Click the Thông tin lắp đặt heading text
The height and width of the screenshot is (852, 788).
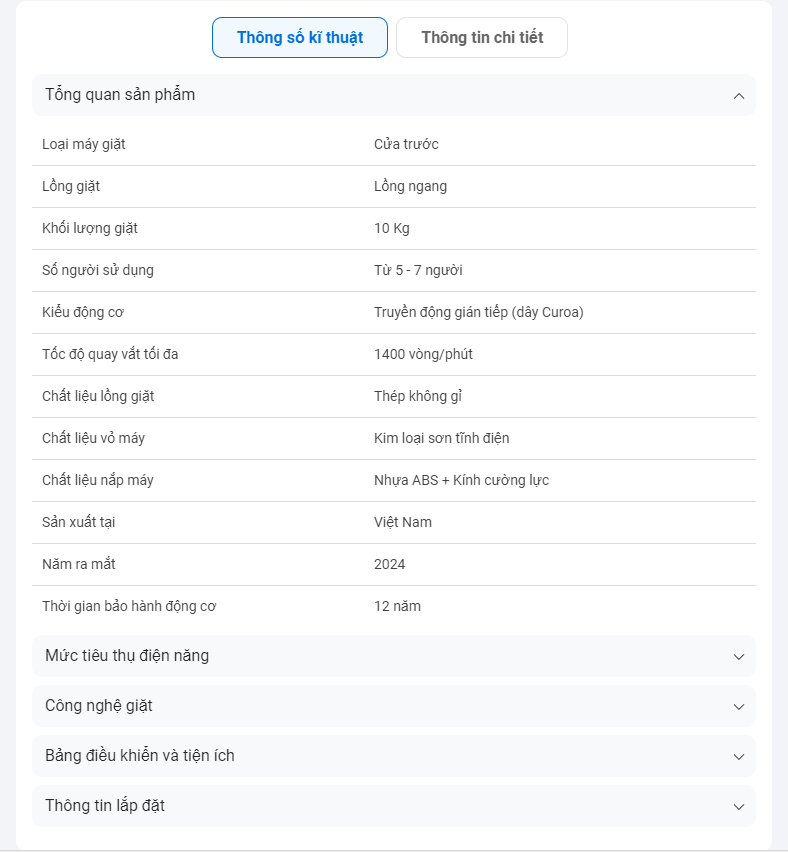pos(105,806)
